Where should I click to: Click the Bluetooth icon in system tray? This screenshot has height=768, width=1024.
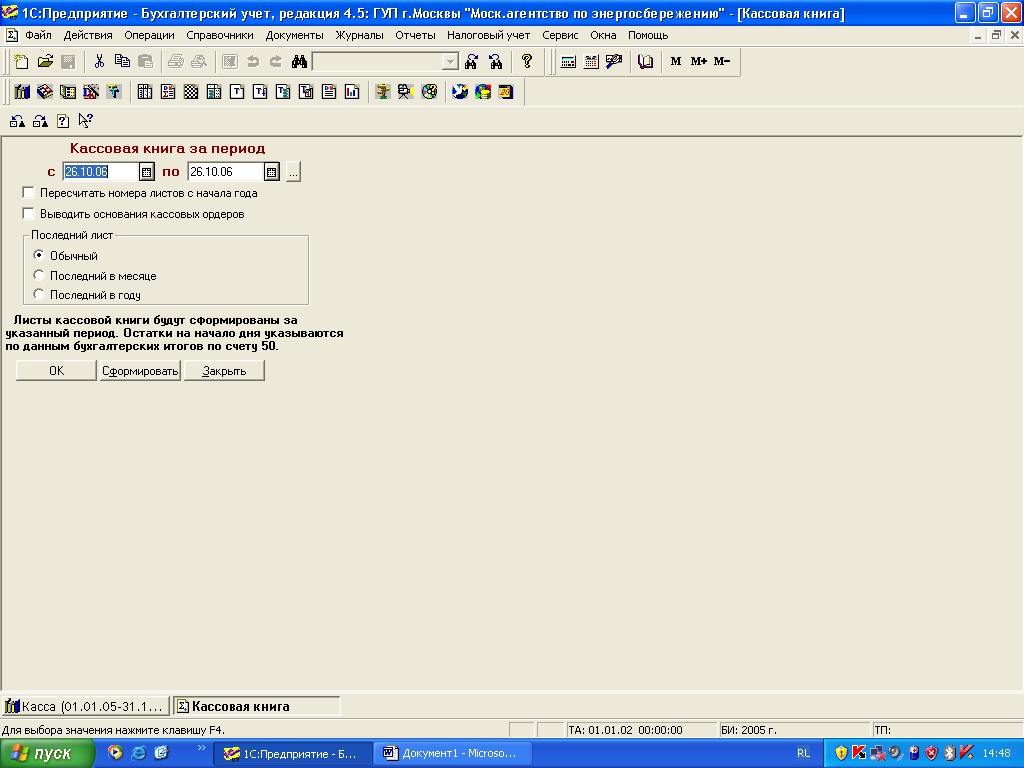point(950,753)
